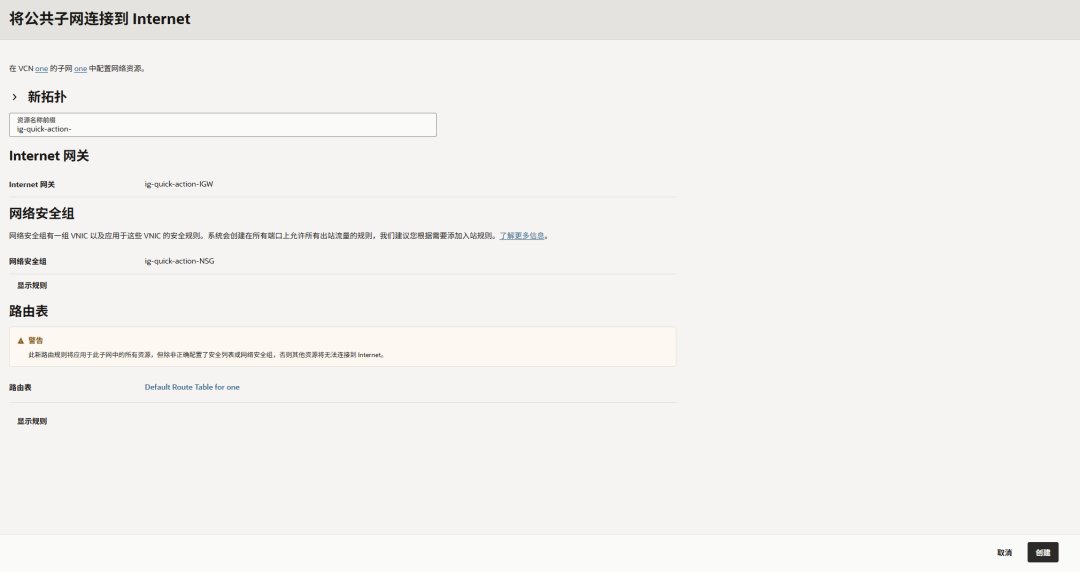
Task: Expand 显示规则 under 网络安全组
Action: pyautogui.click(x=32, y=285)
